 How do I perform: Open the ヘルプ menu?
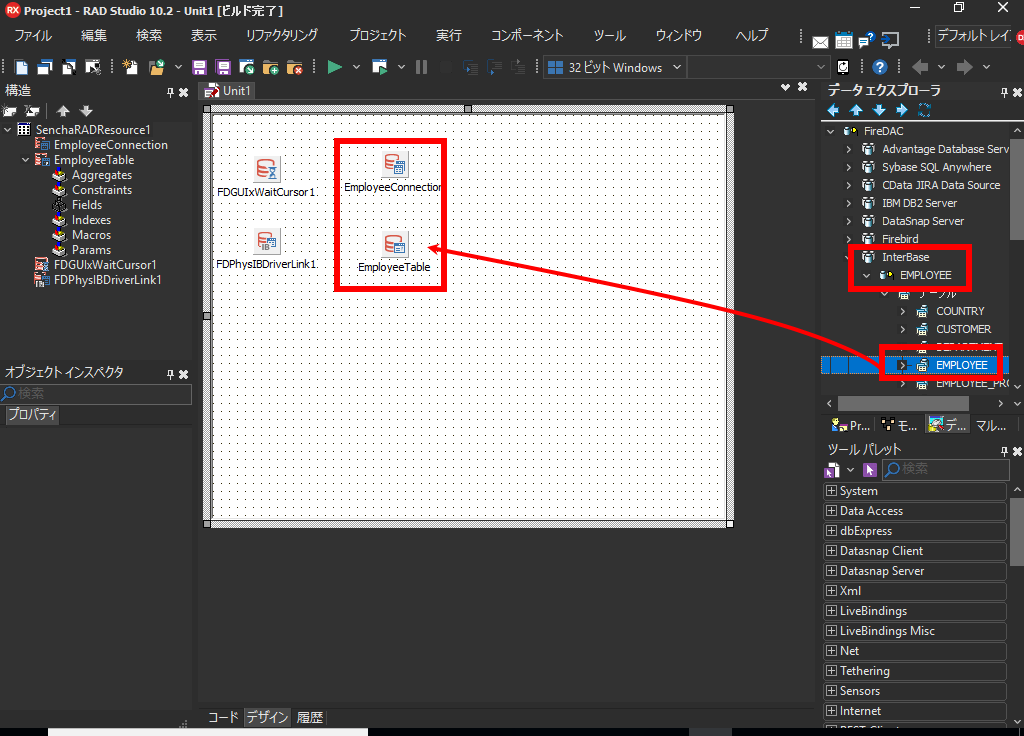point(752,35)
